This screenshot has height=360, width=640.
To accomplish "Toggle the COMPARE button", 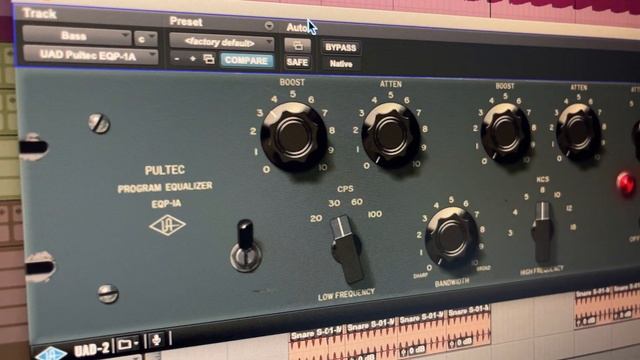I will pyautogui.click(x=246, y=60).
